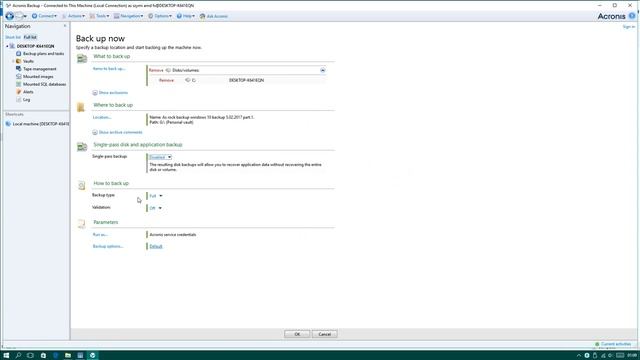Open the Windows Start menu
640x360 pixels.
[x=6, y=356]
